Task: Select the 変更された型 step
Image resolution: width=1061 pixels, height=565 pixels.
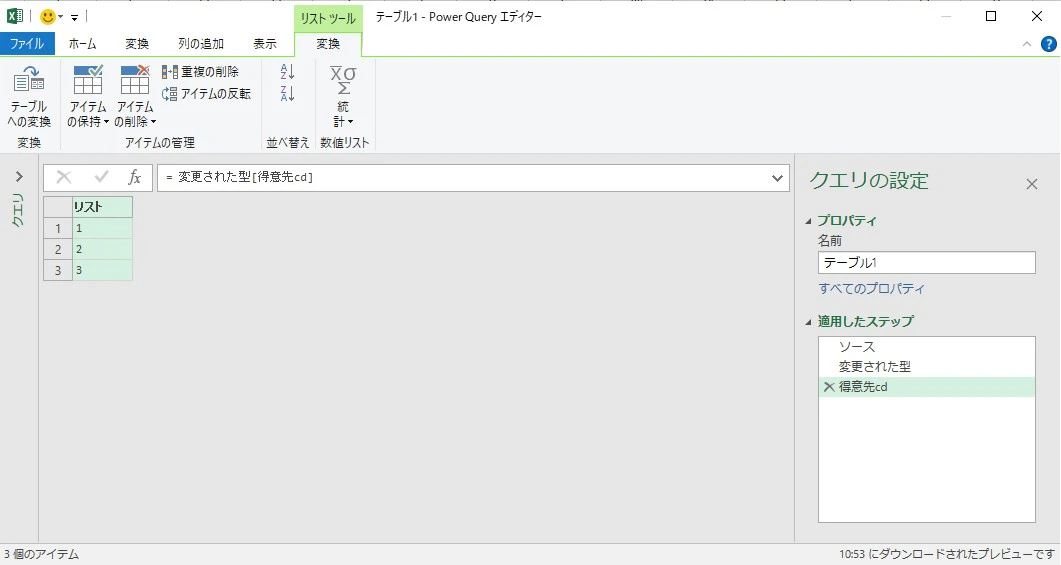Action: (x=926, y=367)
